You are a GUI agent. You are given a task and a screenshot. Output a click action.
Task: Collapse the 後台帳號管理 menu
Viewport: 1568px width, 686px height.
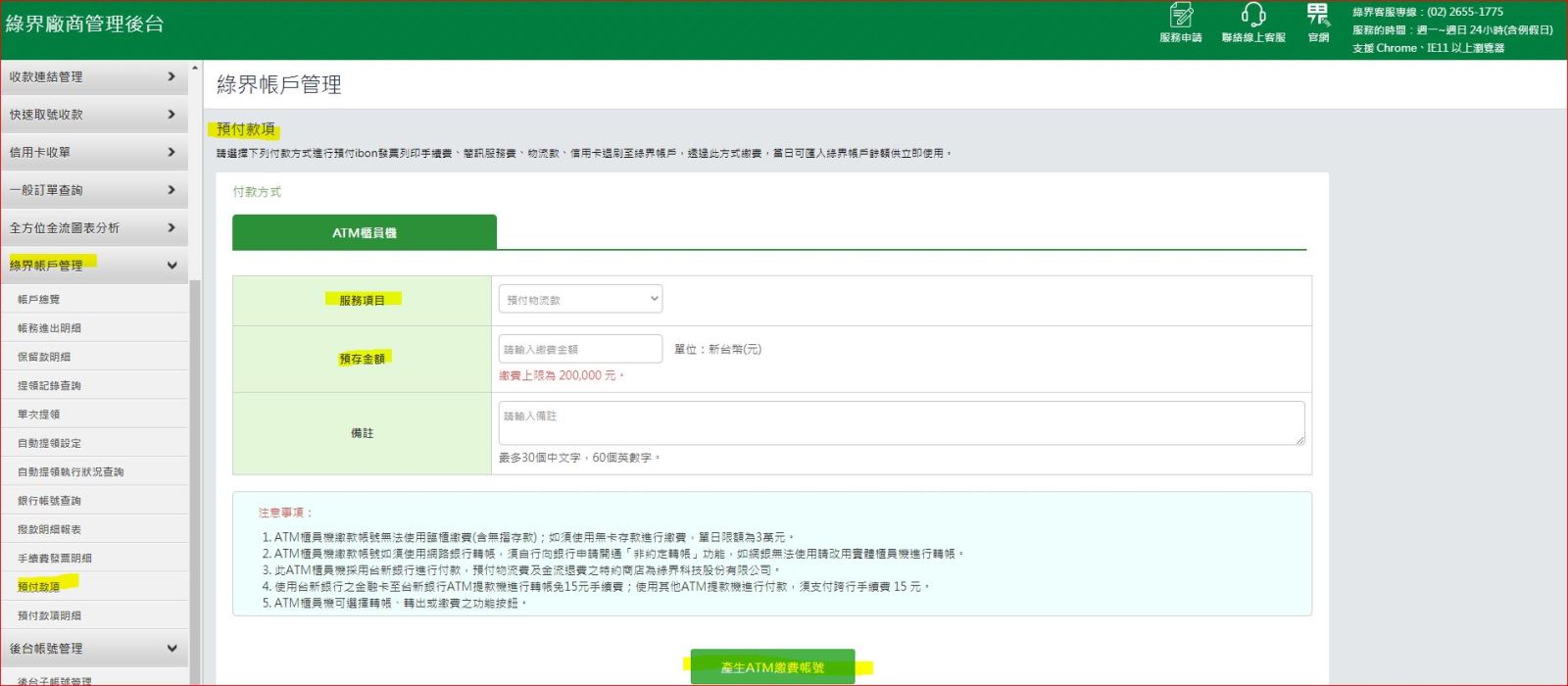(94, 648)
